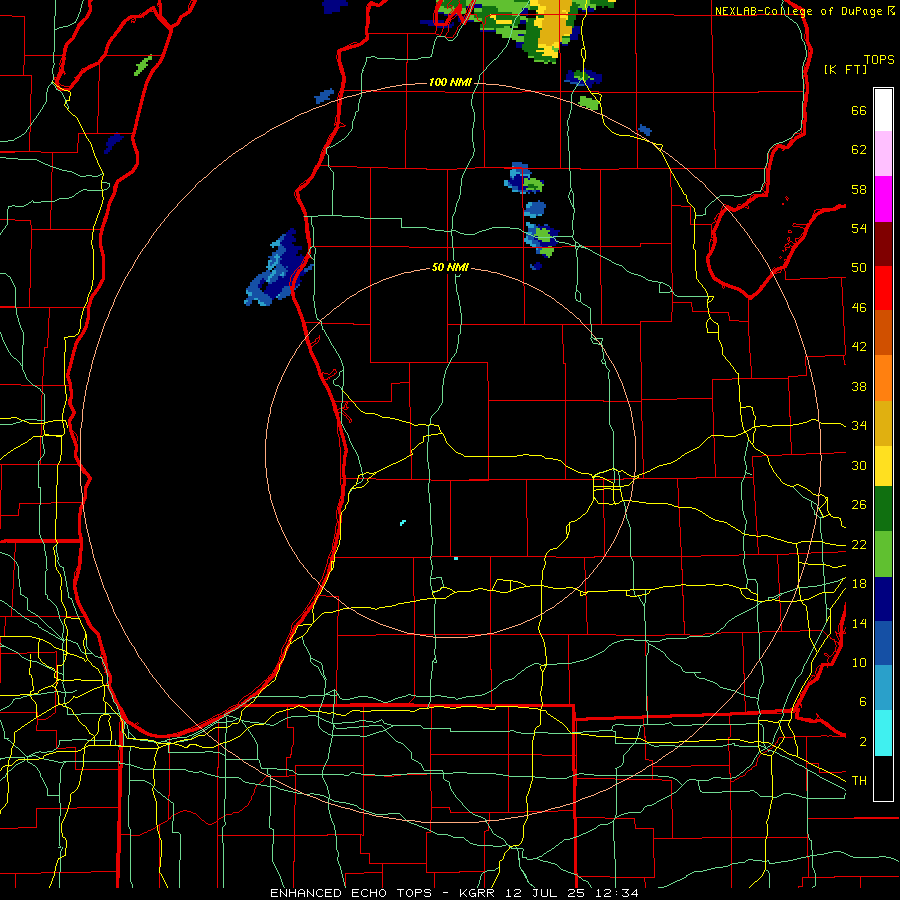Click the 26 legend value
Image resolution: width=900 pixels, height=900 pixels.
coord(859,505)
